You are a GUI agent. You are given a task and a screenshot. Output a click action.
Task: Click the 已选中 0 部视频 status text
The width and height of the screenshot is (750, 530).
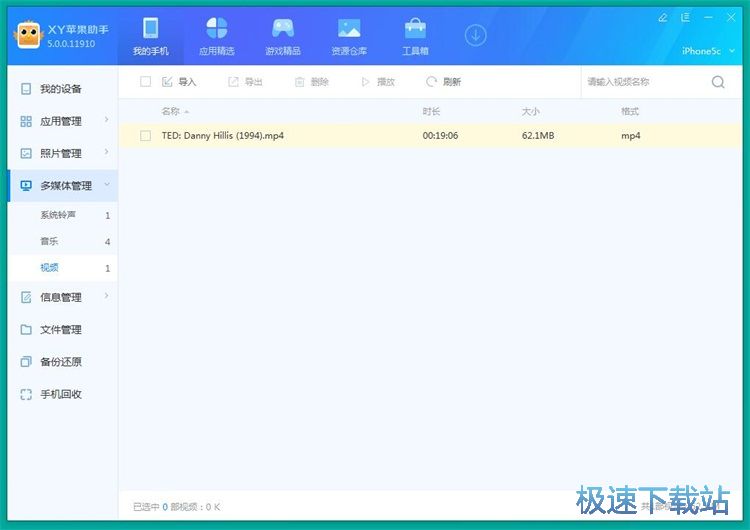point(176,507)
